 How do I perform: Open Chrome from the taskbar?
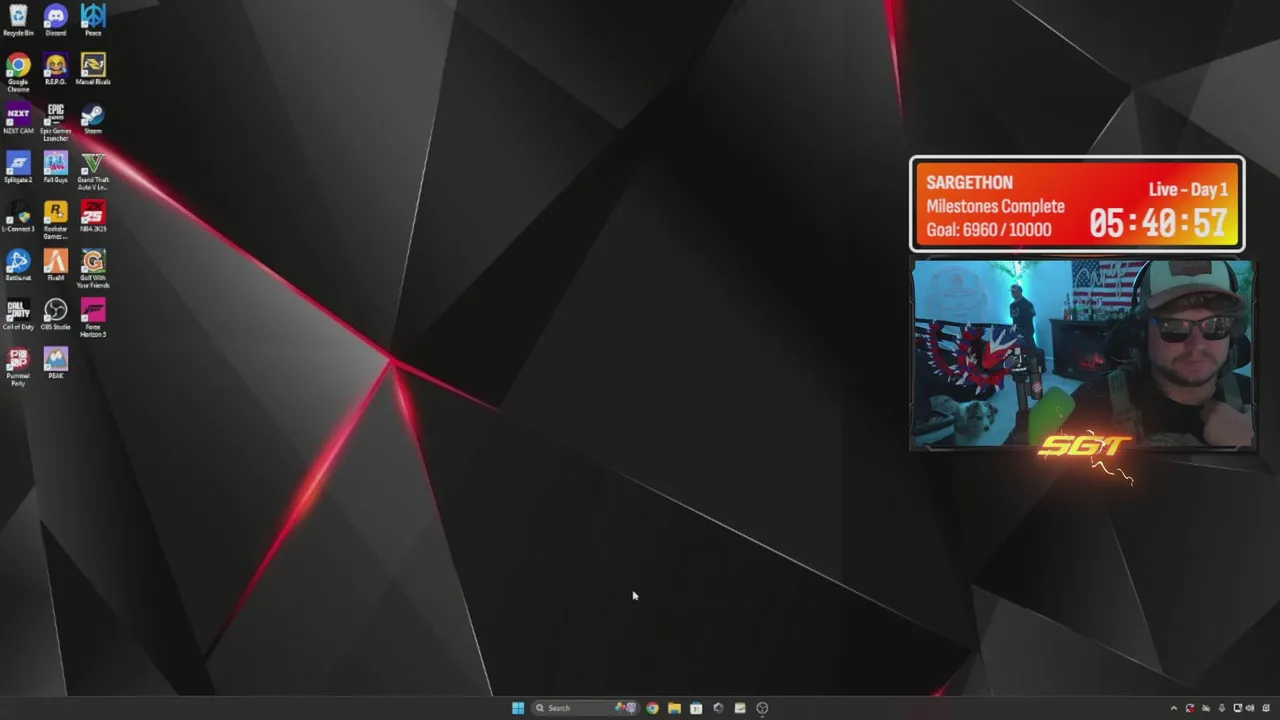pyautogui.click(x=652, y=708)
